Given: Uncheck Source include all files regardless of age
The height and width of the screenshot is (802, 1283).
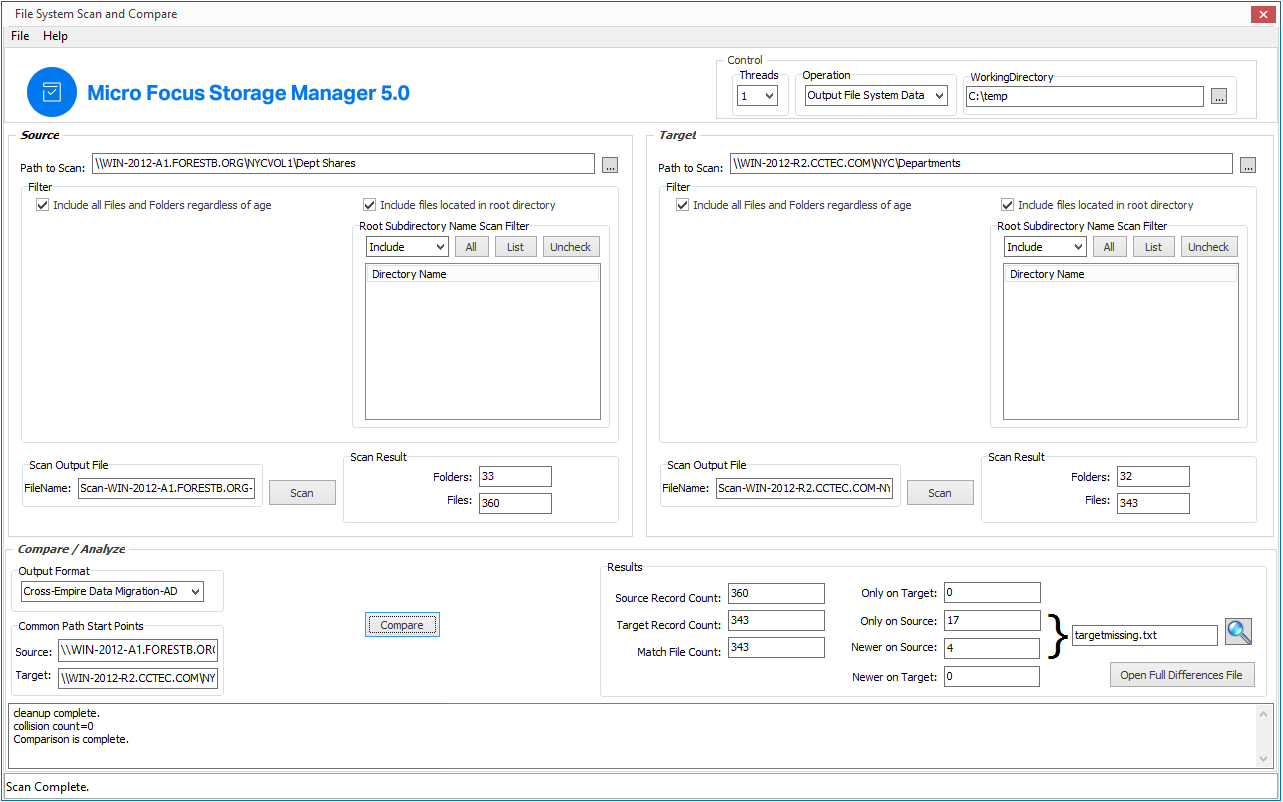Looking at the screenshot, I should point(42,205).
